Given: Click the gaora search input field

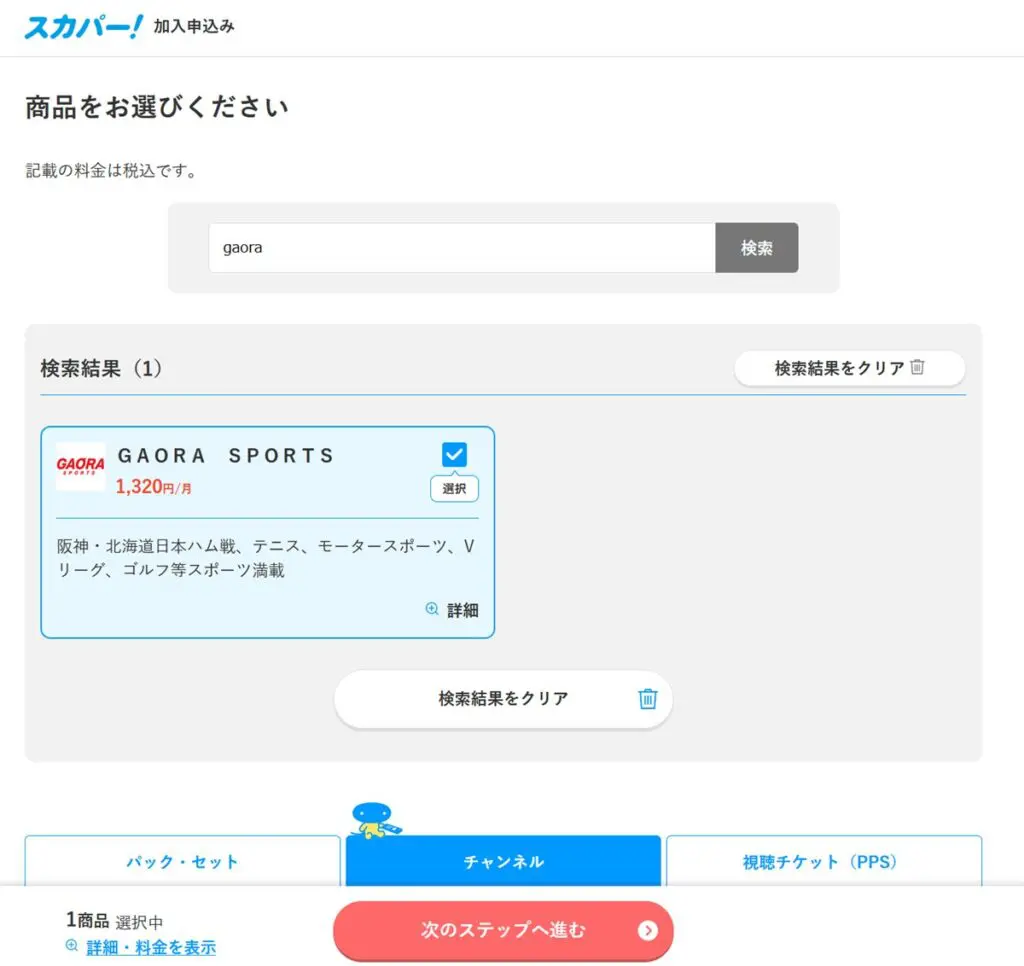Looking at the screenshot, I should (x=462, y=248).
